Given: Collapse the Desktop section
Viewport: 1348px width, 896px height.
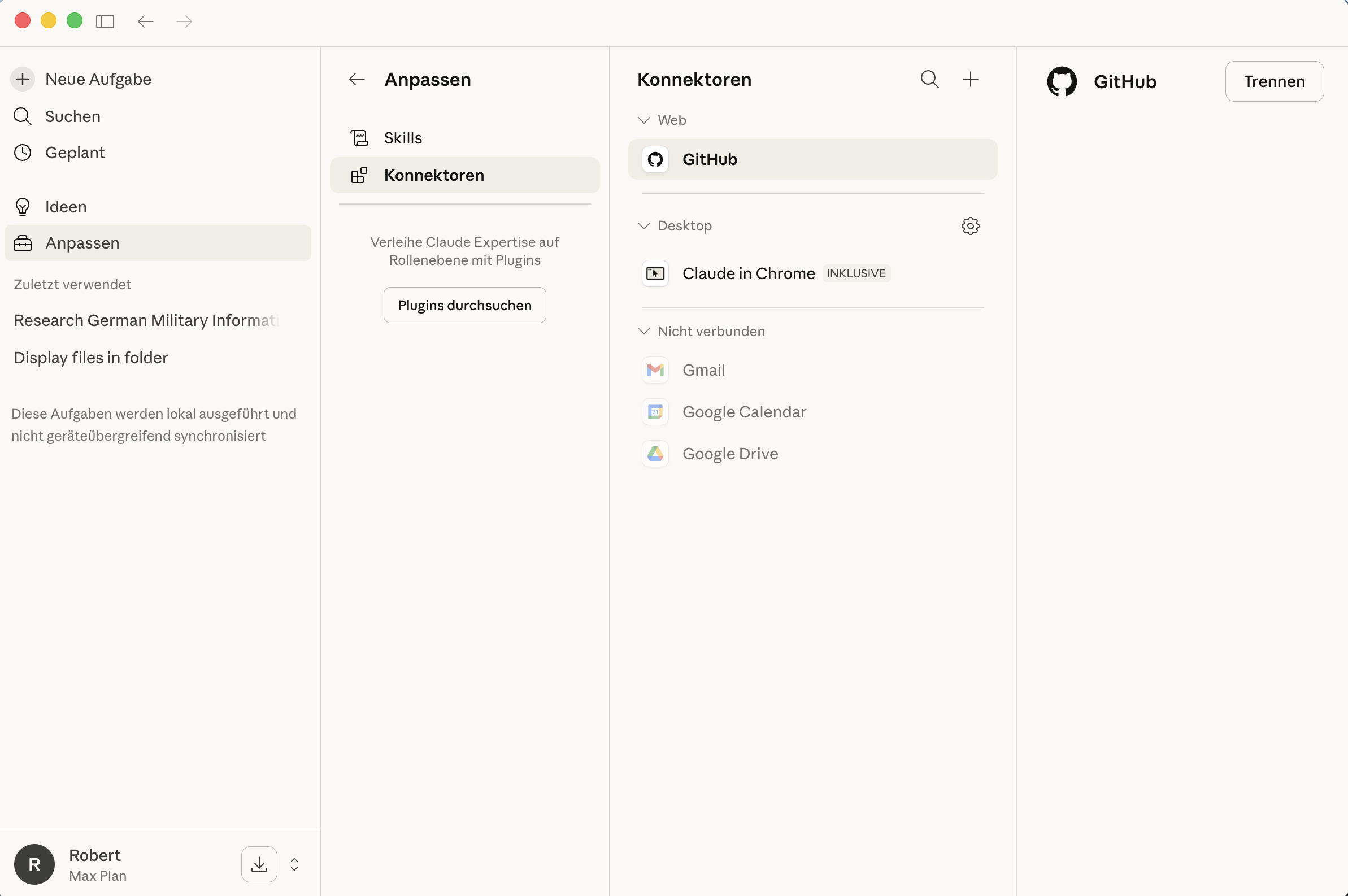Looking at the screenshot, I should click(x=644, y=226).
